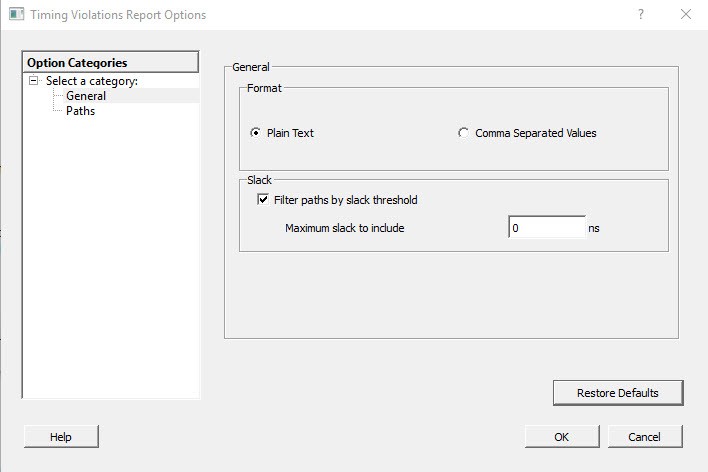Click the Timing Violations Report window icon
The height and width of the screenshot is (472, 708).
click(15, 15)
